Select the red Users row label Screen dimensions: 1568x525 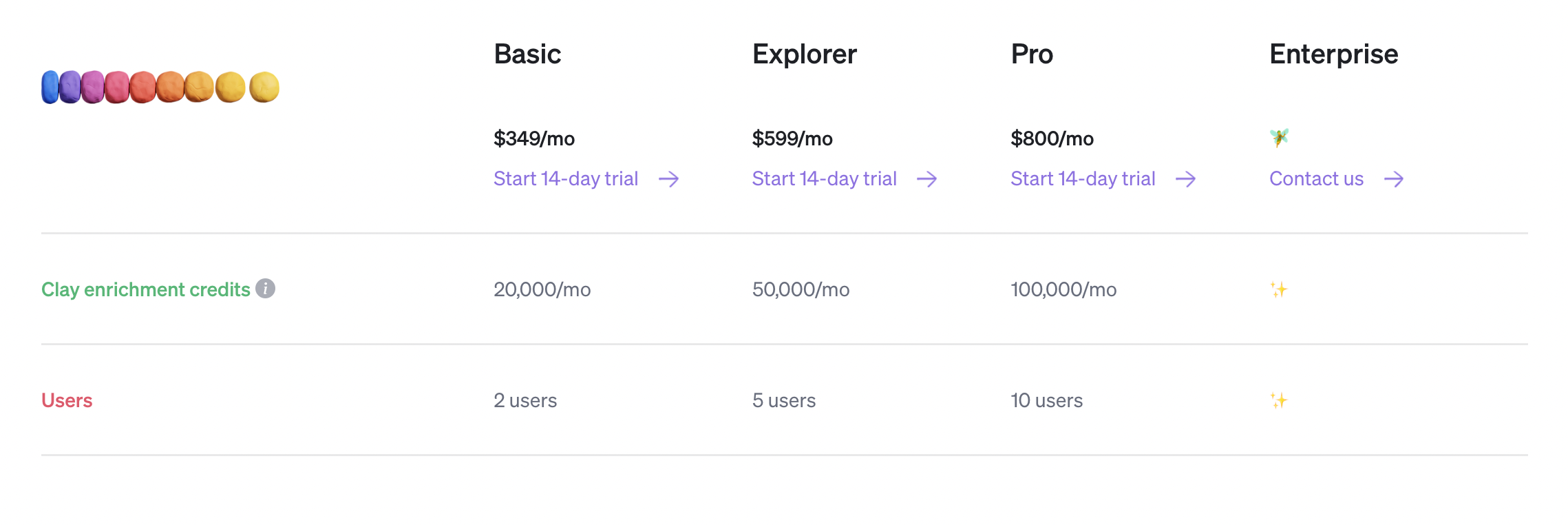[x=67, y=400]
